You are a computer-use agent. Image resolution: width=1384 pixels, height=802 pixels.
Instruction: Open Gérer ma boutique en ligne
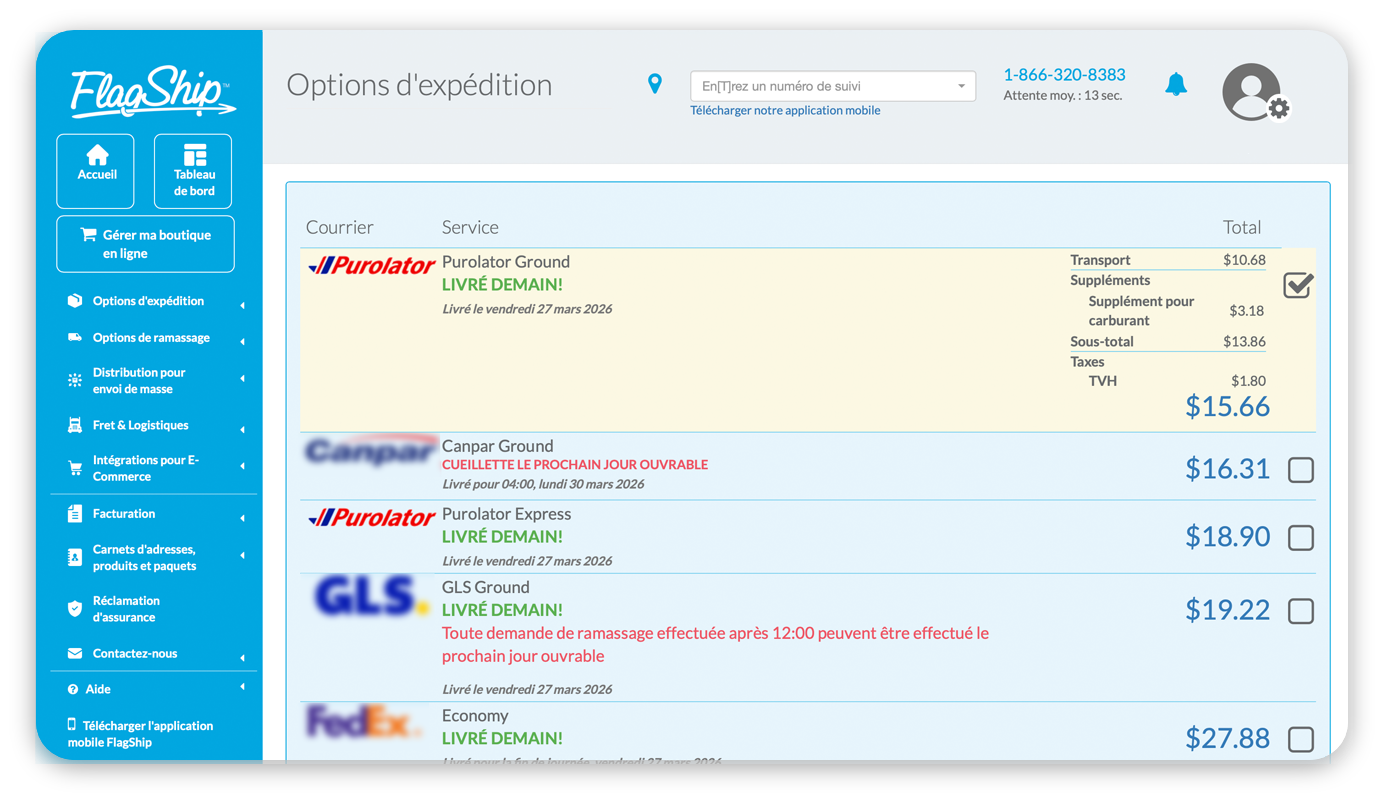[x=145, y=243]
